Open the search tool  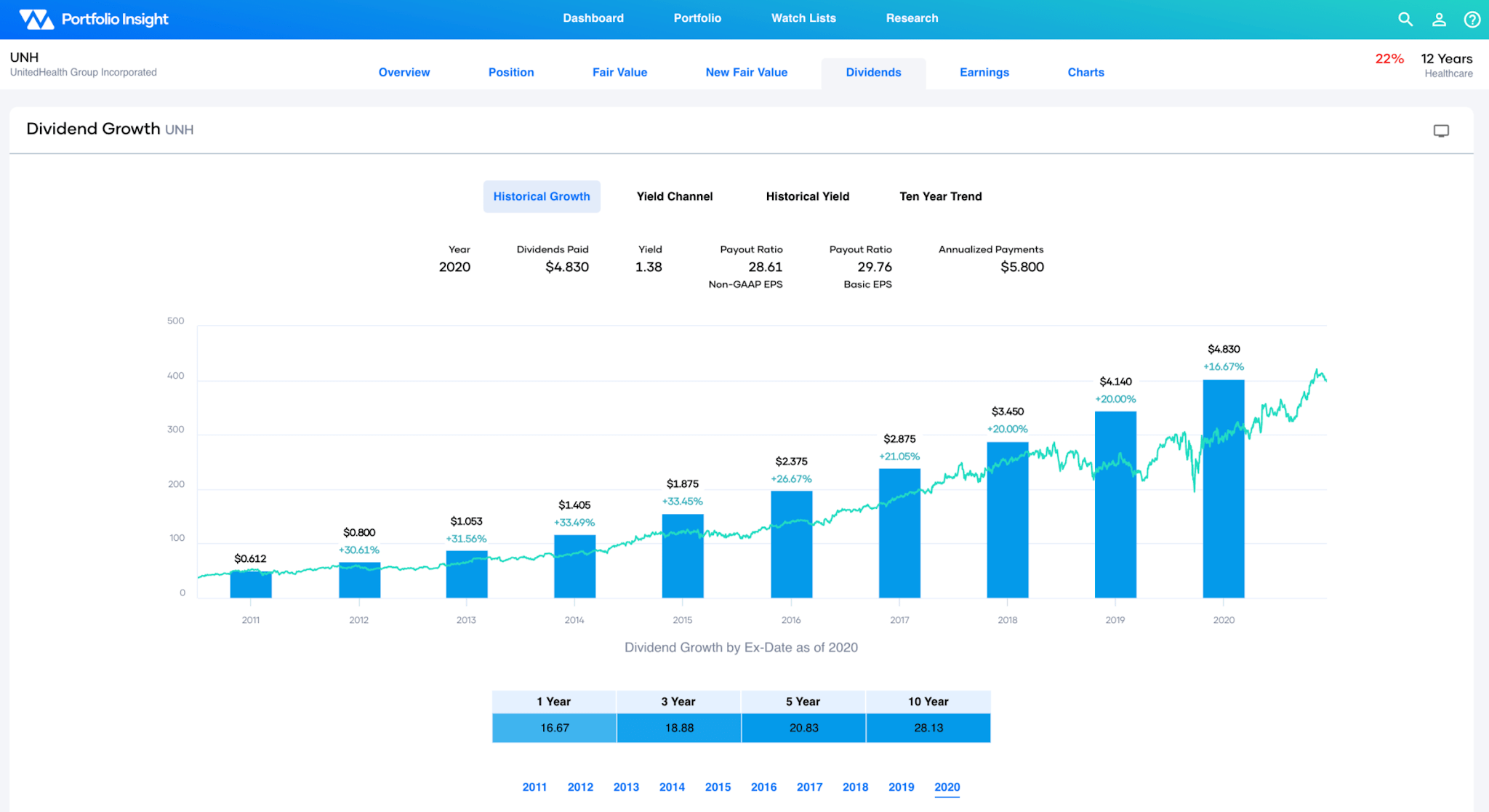click(1405, 19)
